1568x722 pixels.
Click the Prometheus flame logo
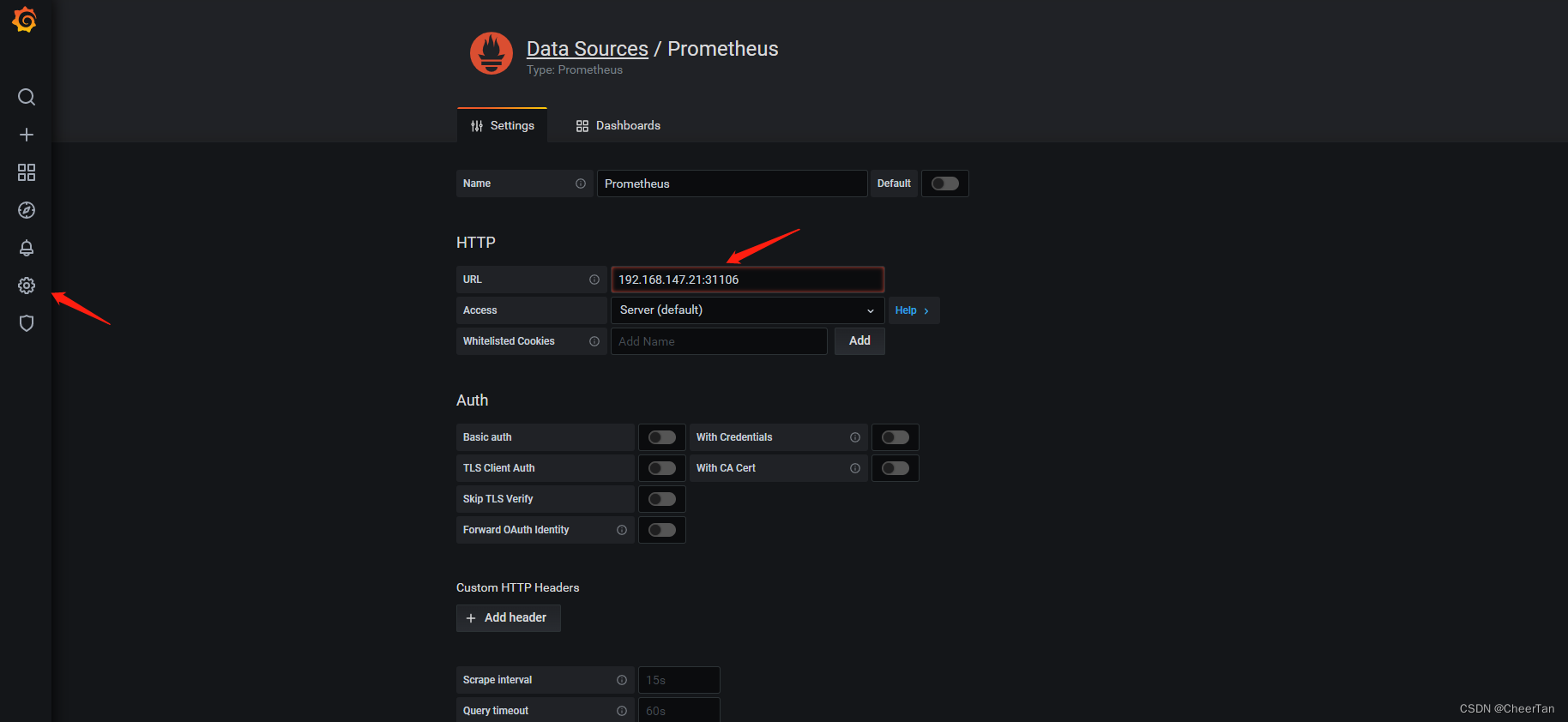point(492,53)
